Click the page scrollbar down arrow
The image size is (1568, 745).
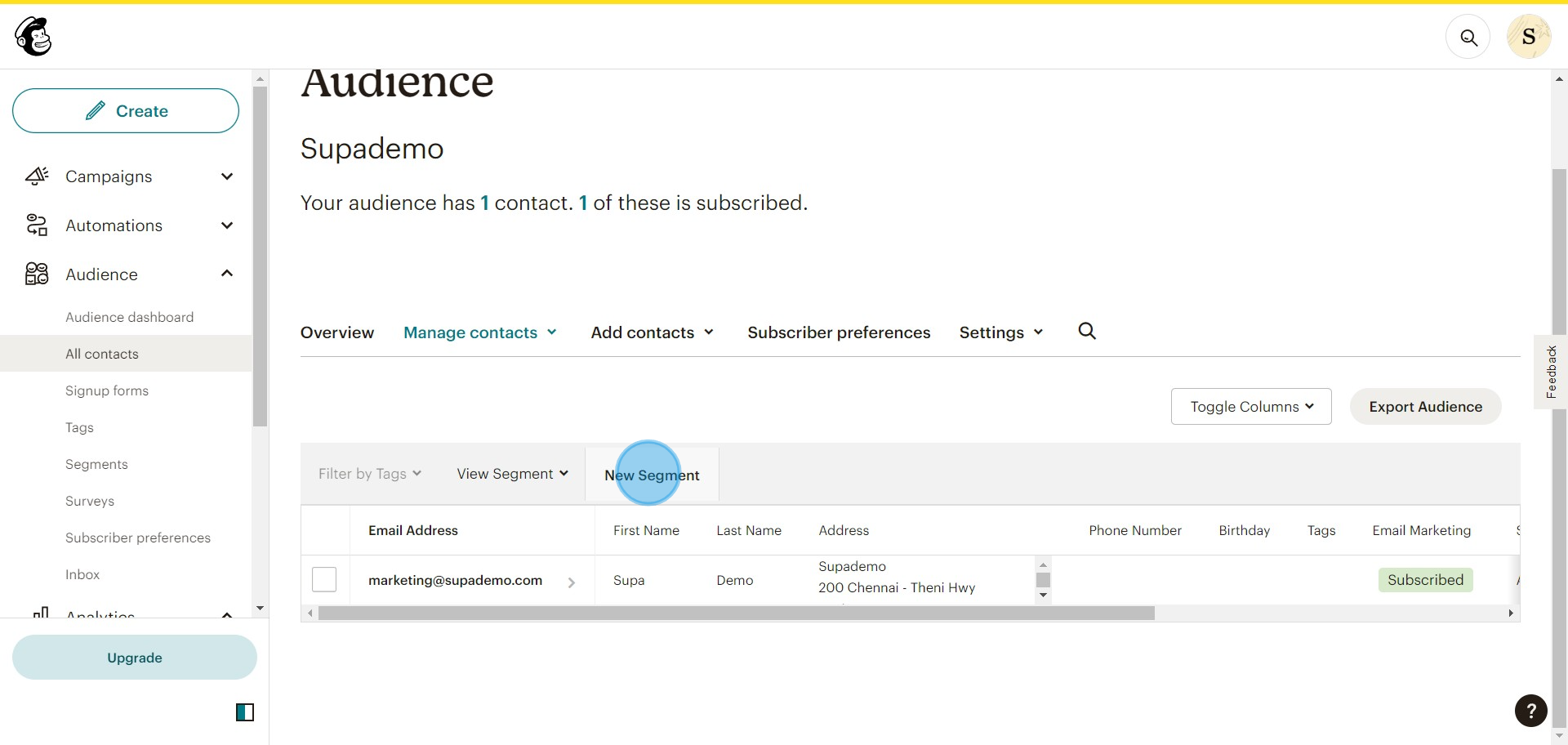[1559, 737]
